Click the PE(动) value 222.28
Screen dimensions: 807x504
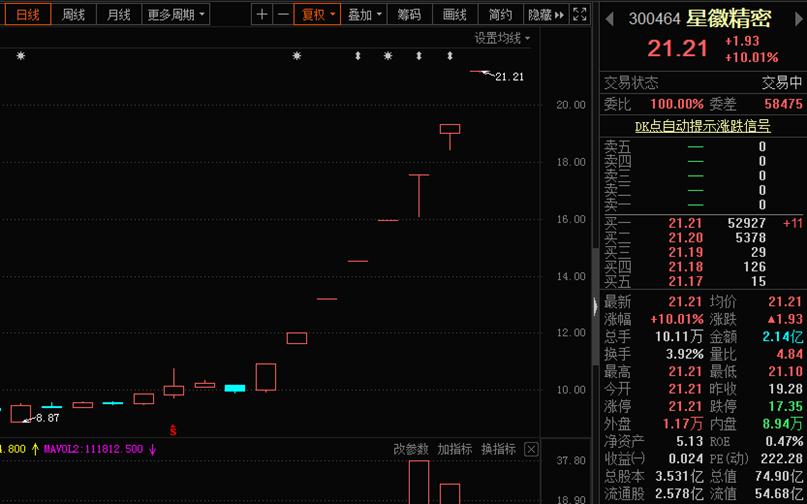coord(782,459)
